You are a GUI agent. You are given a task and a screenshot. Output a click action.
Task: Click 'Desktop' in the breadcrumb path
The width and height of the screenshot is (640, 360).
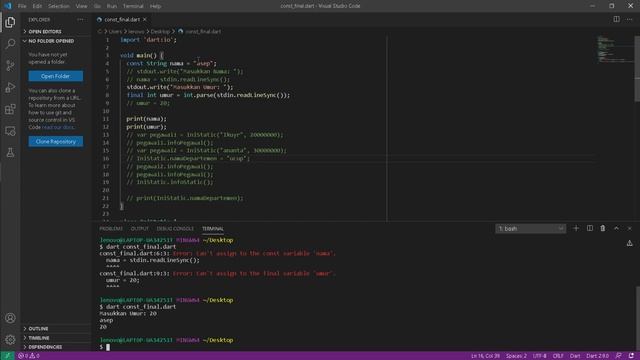click(x=160, y=31)
